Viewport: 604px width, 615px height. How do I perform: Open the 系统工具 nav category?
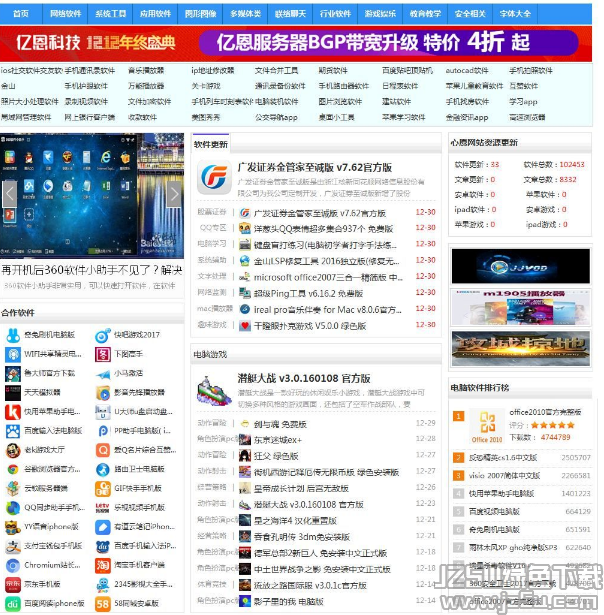(110, 14)
